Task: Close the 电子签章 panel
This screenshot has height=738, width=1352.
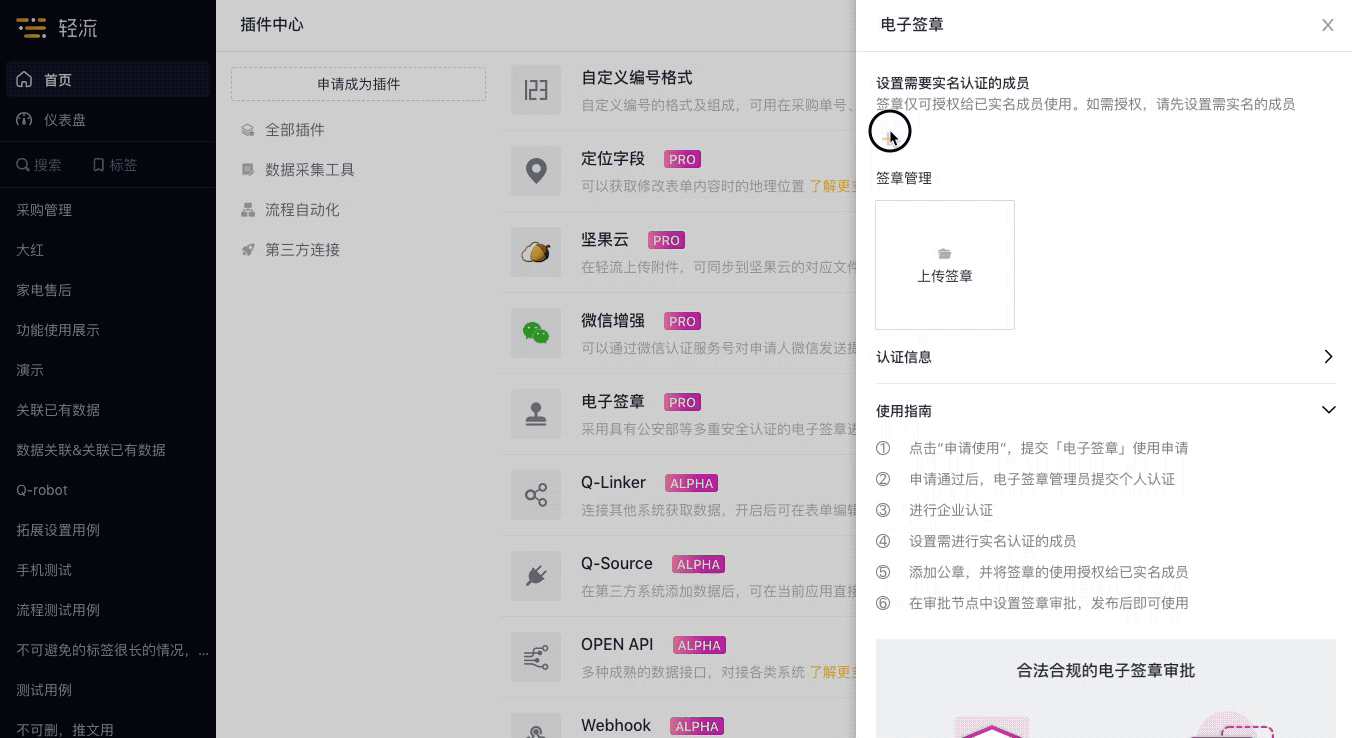Action: point(1328,25)
